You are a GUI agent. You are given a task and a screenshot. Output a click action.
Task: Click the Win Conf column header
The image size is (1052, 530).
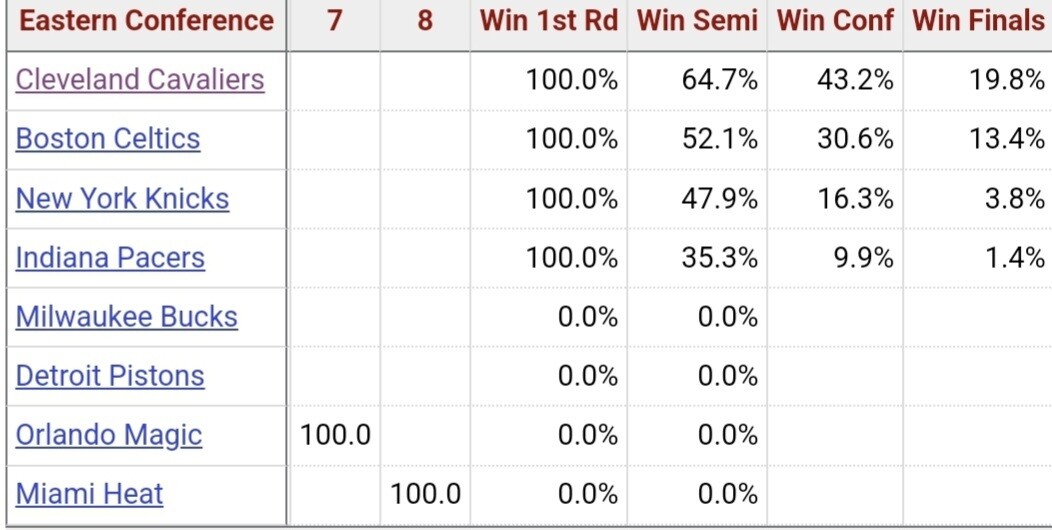[x=835, y=21]
